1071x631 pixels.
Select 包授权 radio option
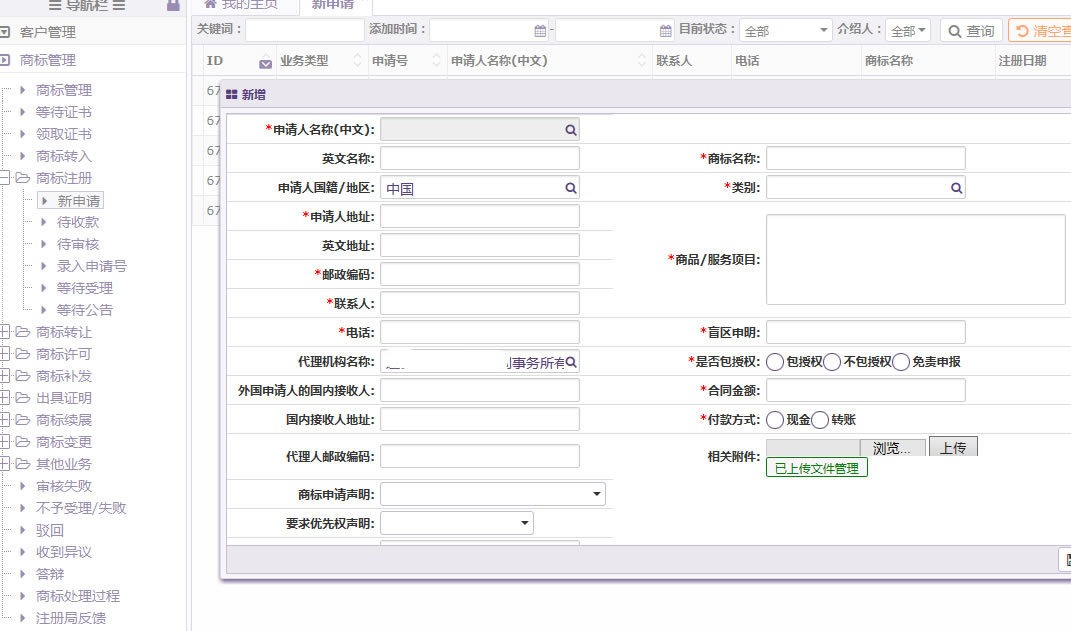775,362
